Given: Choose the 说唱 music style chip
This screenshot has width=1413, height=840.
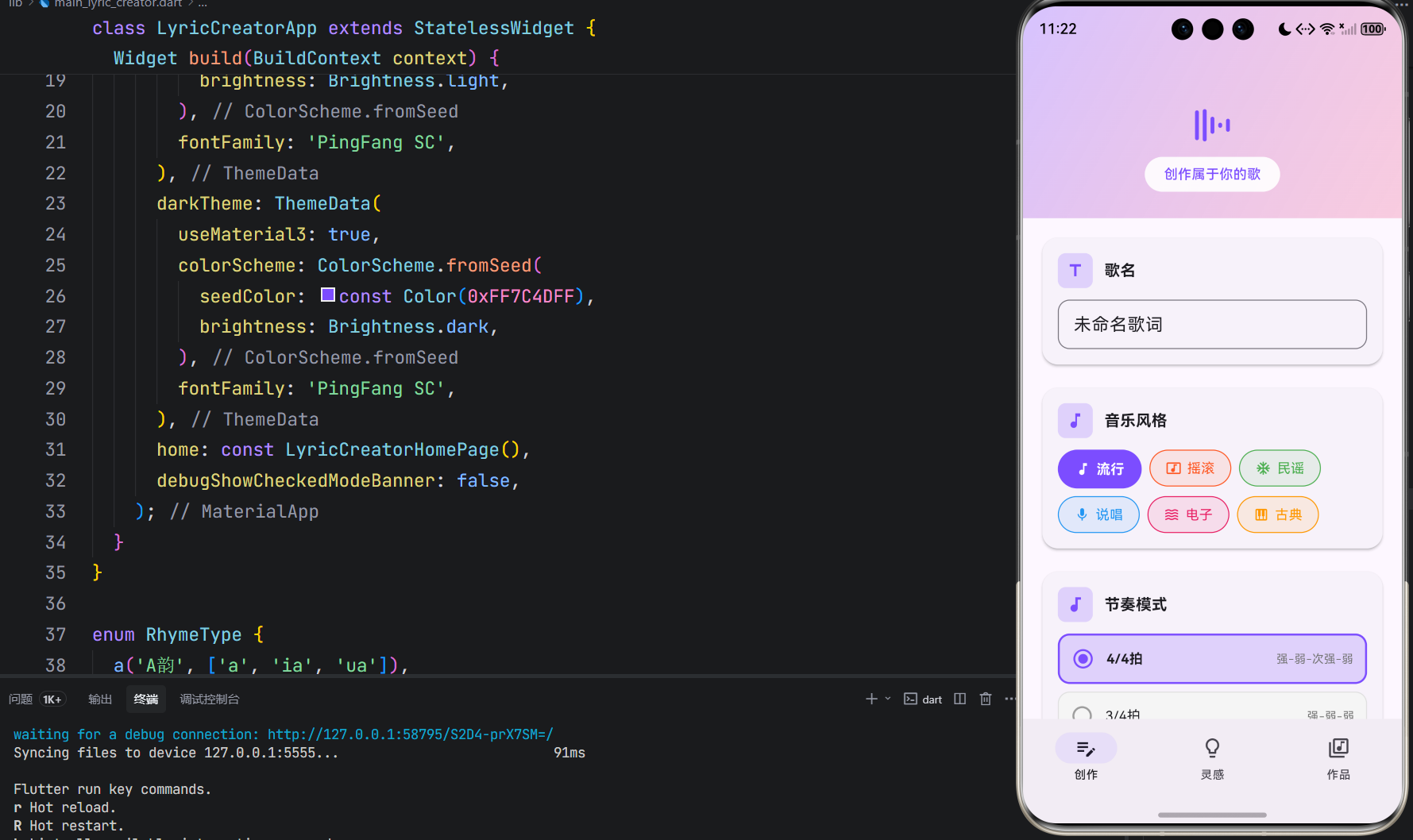Looking at the screenshot, I should pyautogui.click(x=1098, y=514).
